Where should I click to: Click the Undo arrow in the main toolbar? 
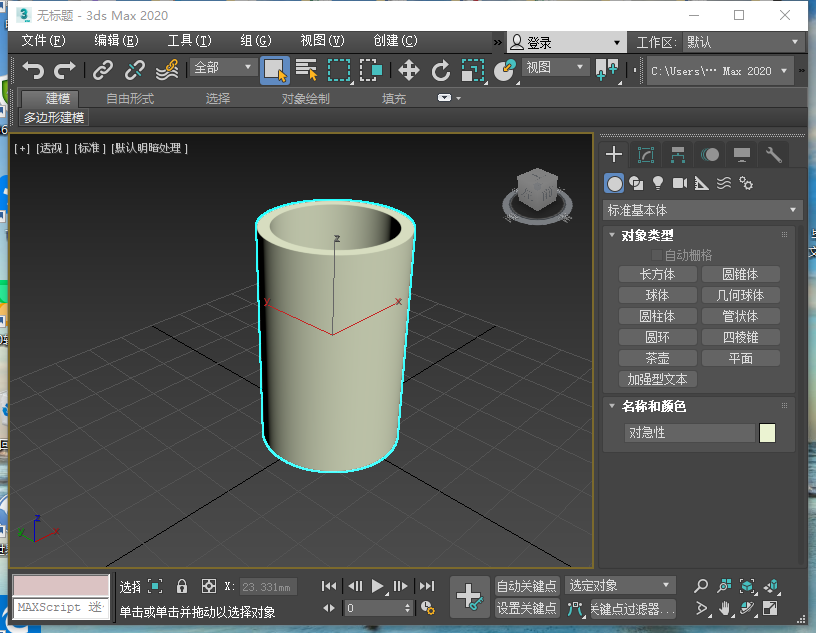tap(34, 70)
